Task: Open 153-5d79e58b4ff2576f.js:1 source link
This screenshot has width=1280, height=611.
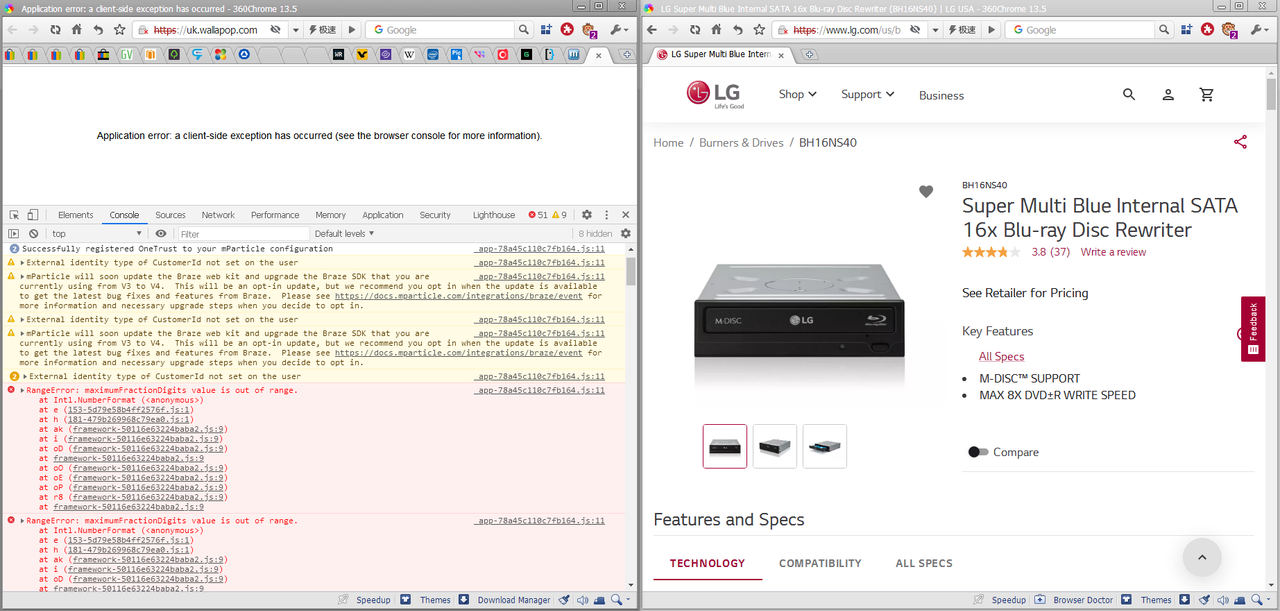Action: pyautogui.click(x=128, y=410)
